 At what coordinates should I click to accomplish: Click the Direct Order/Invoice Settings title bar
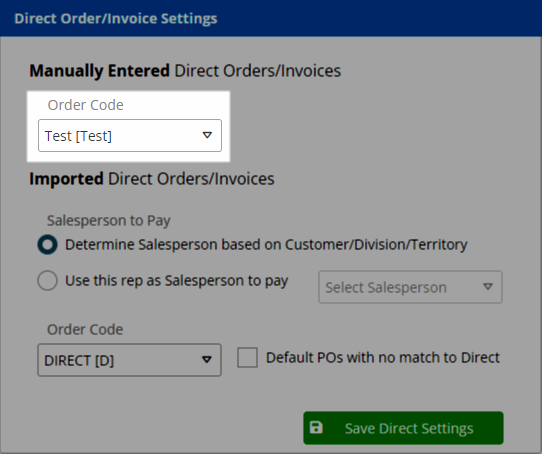click(271, 18)
